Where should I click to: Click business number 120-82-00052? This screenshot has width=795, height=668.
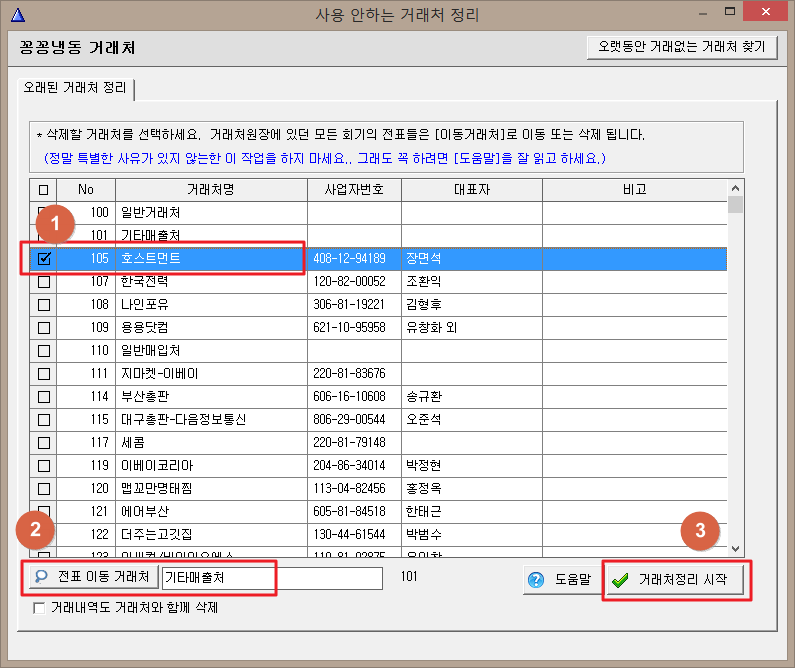pos(349,282)
